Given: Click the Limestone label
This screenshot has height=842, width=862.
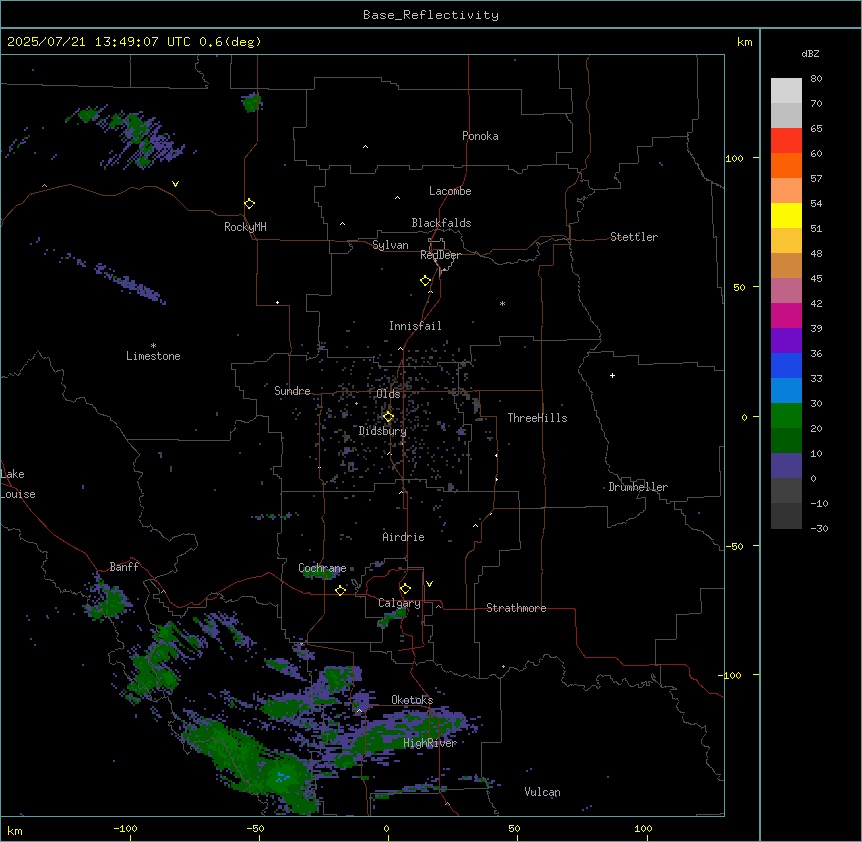Looking at the screenshot, I should pyautogui.click(x=153, y=356).
